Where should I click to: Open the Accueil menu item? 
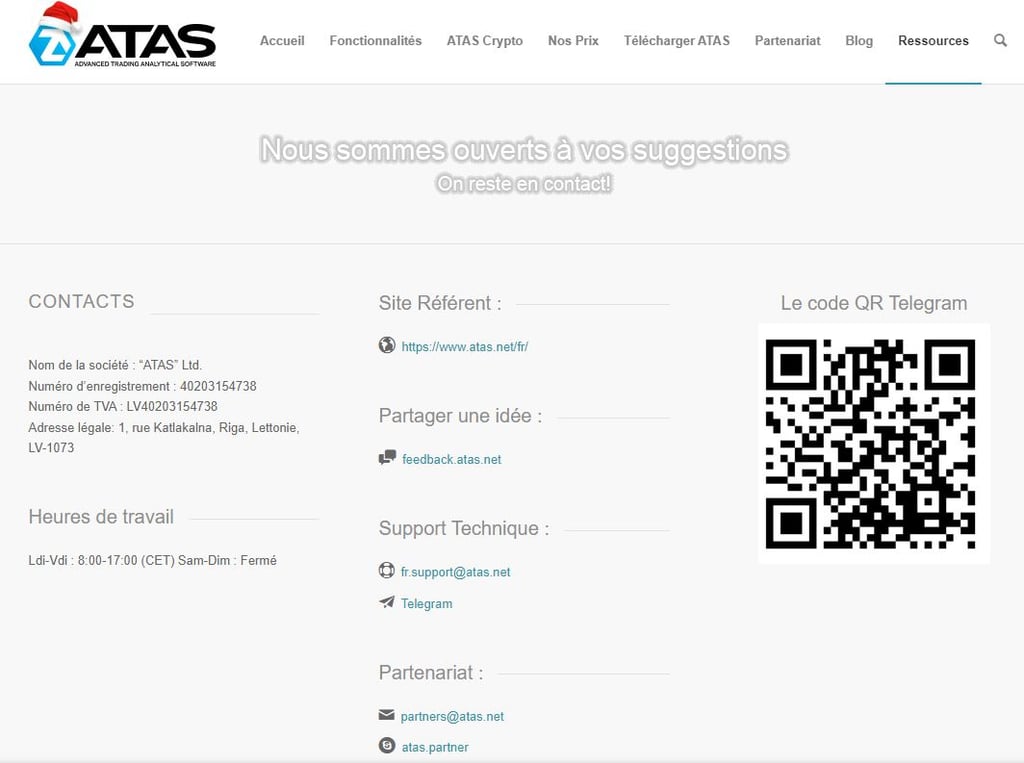282,41
